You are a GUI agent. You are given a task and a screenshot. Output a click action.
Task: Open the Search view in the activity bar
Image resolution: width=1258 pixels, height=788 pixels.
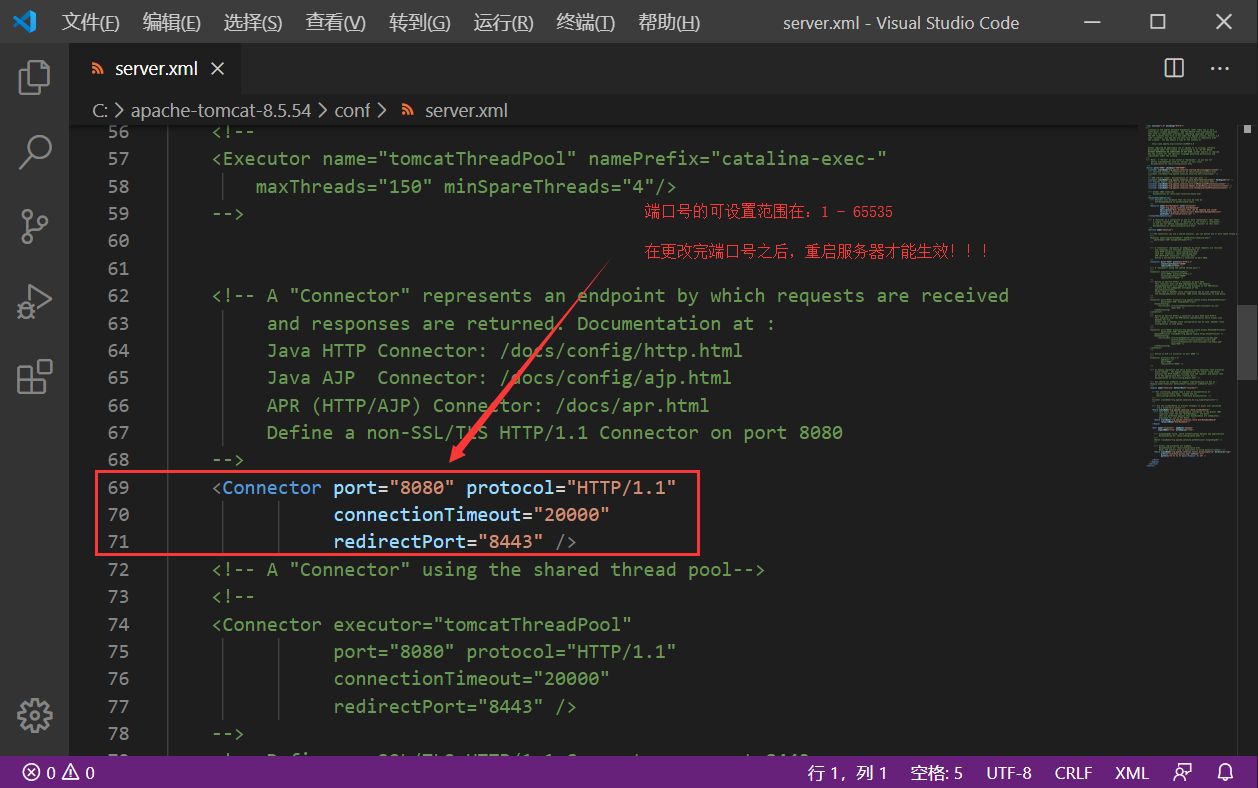(34, 152)
